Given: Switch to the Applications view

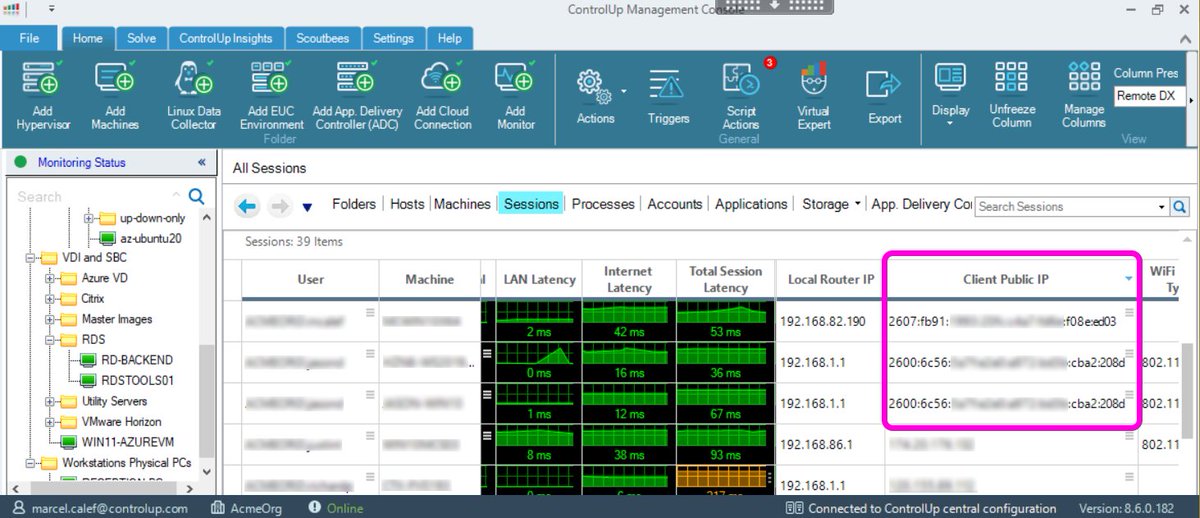Looking at the screenshot, I should [x=751, y=204].
